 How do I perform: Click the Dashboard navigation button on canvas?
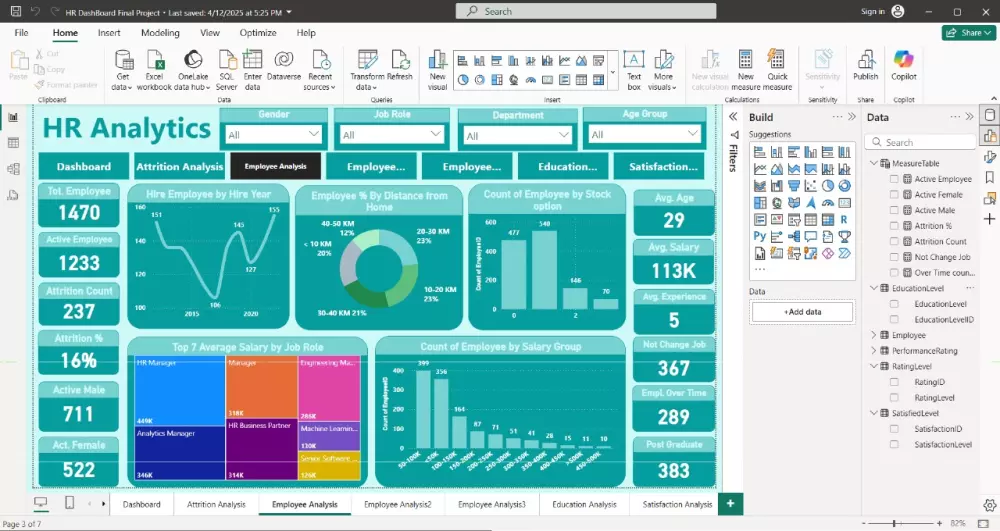[x=84, y=166]
